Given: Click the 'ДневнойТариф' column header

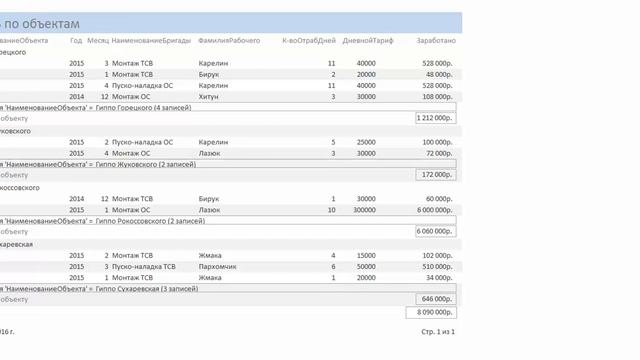Looking at the screenshot, I should coord(368,40).
